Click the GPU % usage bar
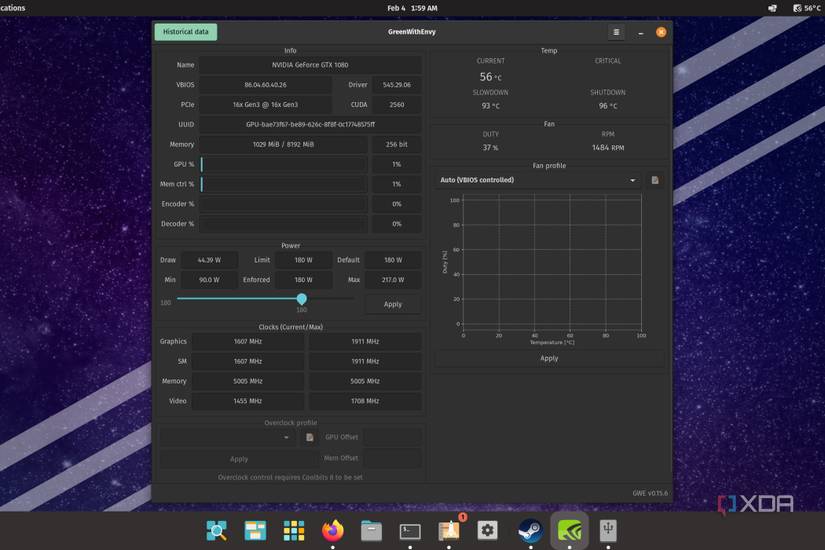Image resolution: width=825 pixels, height=550 pixels. tap(284, 164)
